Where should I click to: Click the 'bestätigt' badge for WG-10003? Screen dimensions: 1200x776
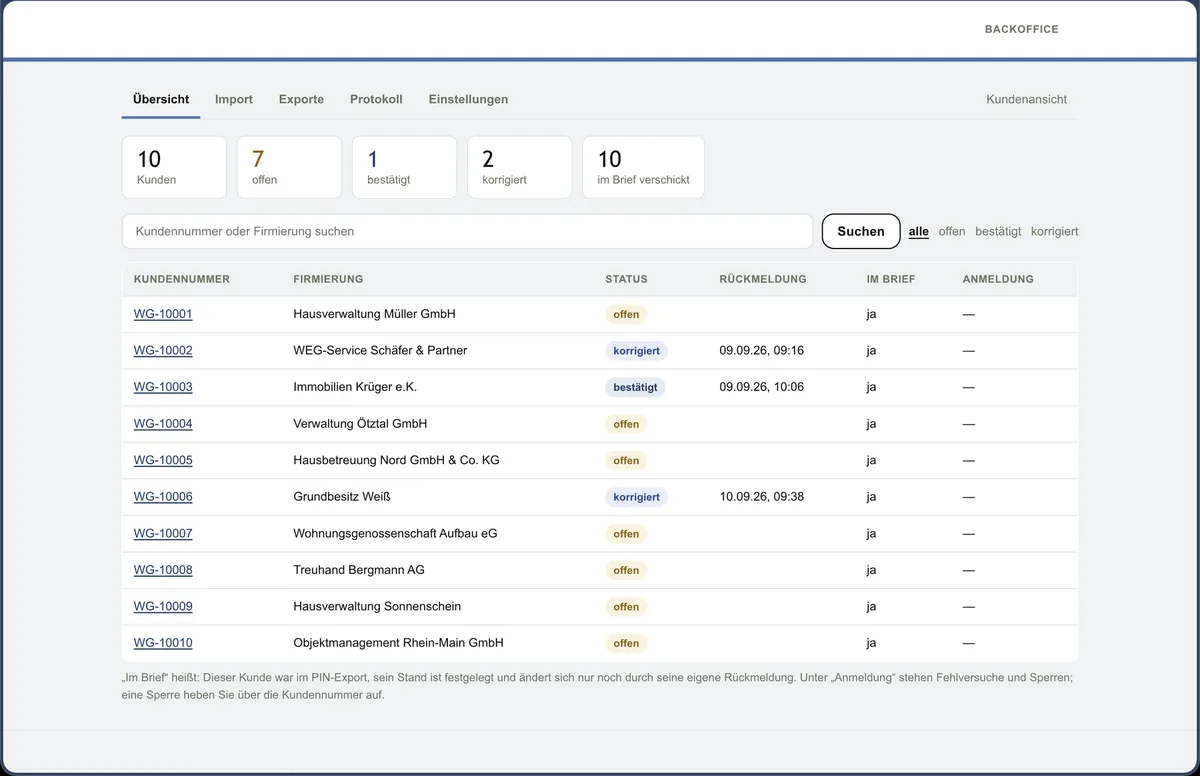coord(635,387)
